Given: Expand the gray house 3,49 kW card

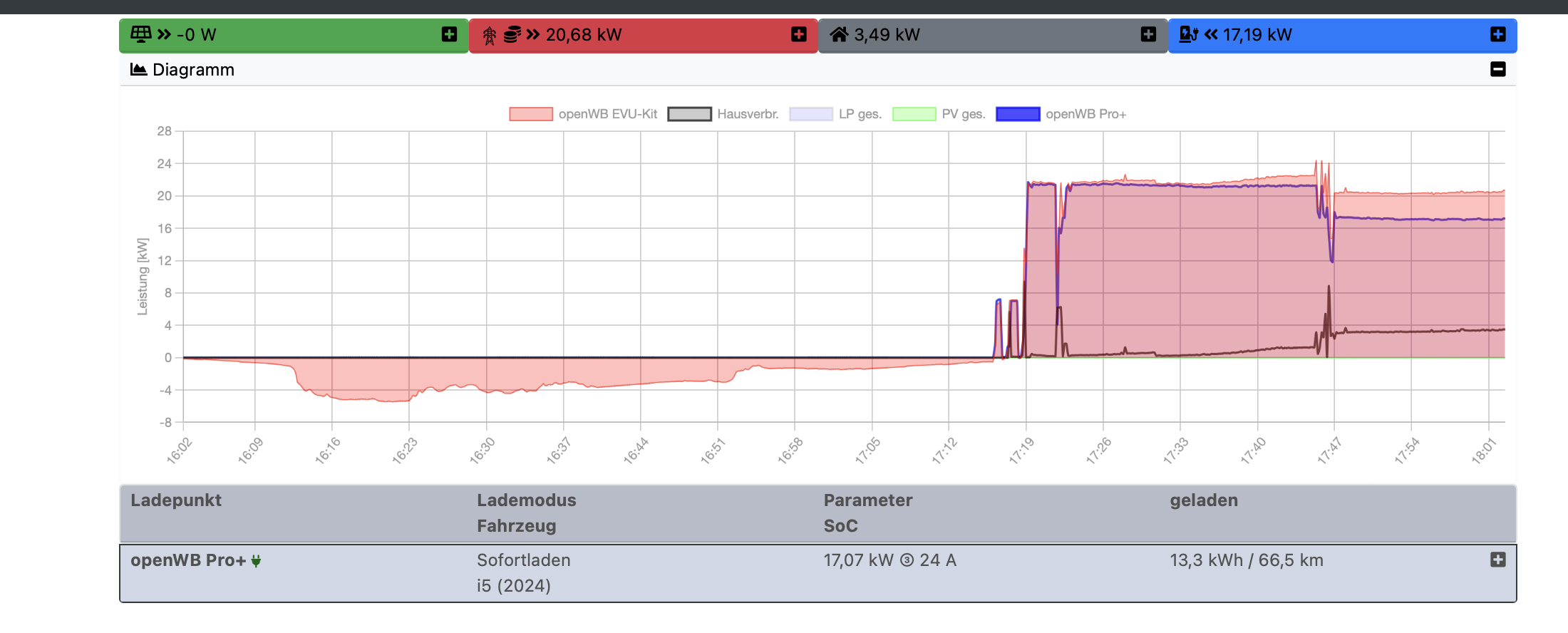Looking at the screenshot, I should pos(1147,34).
